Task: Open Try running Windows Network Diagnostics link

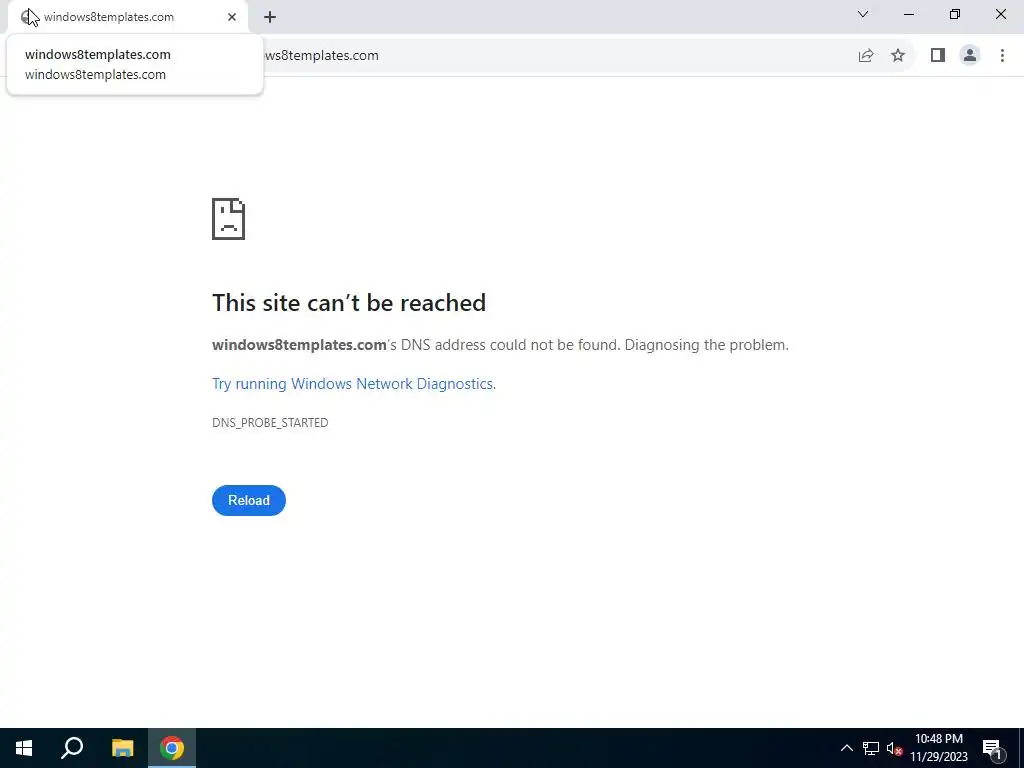Action: (x=354, y=384)
